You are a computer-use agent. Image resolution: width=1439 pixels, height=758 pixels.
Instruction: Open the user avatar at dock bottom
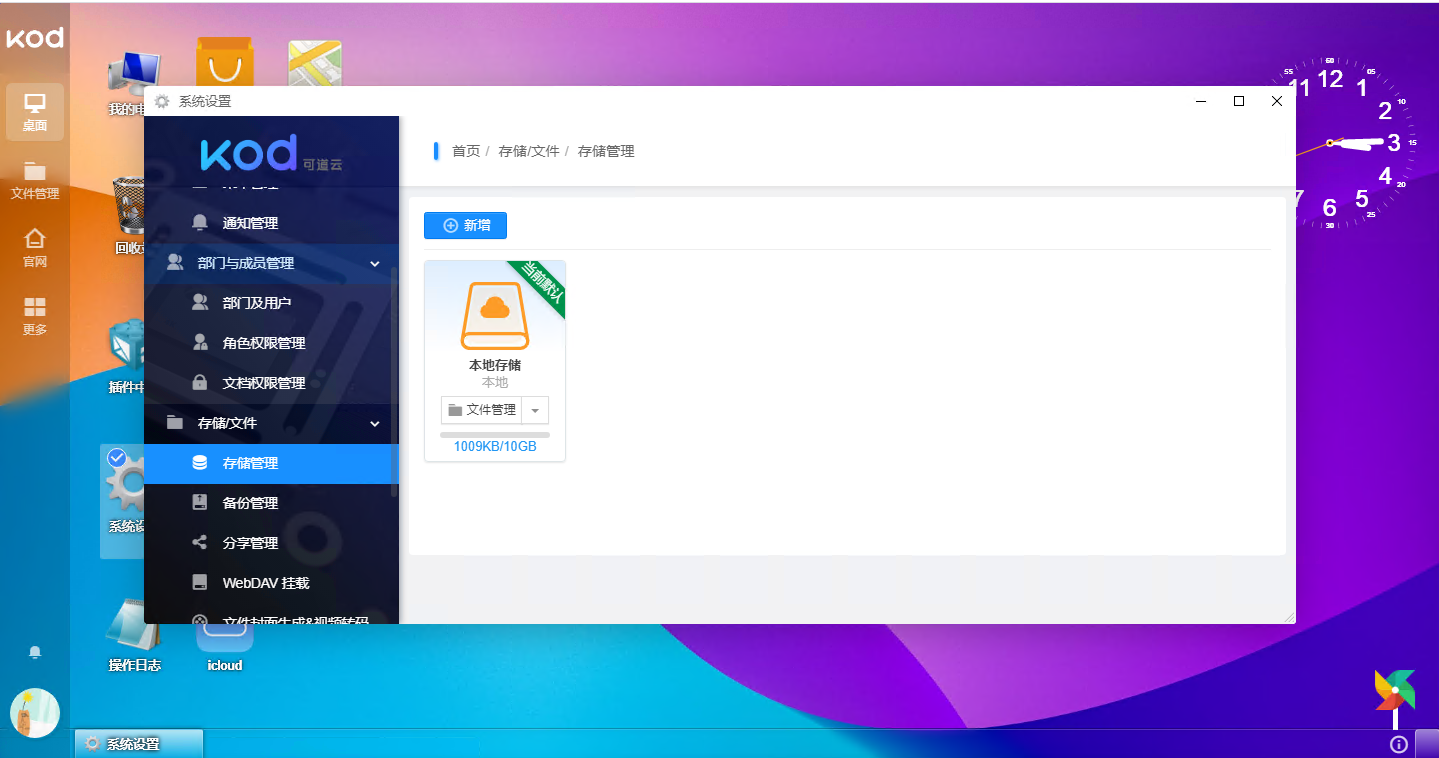click(35, 713)
